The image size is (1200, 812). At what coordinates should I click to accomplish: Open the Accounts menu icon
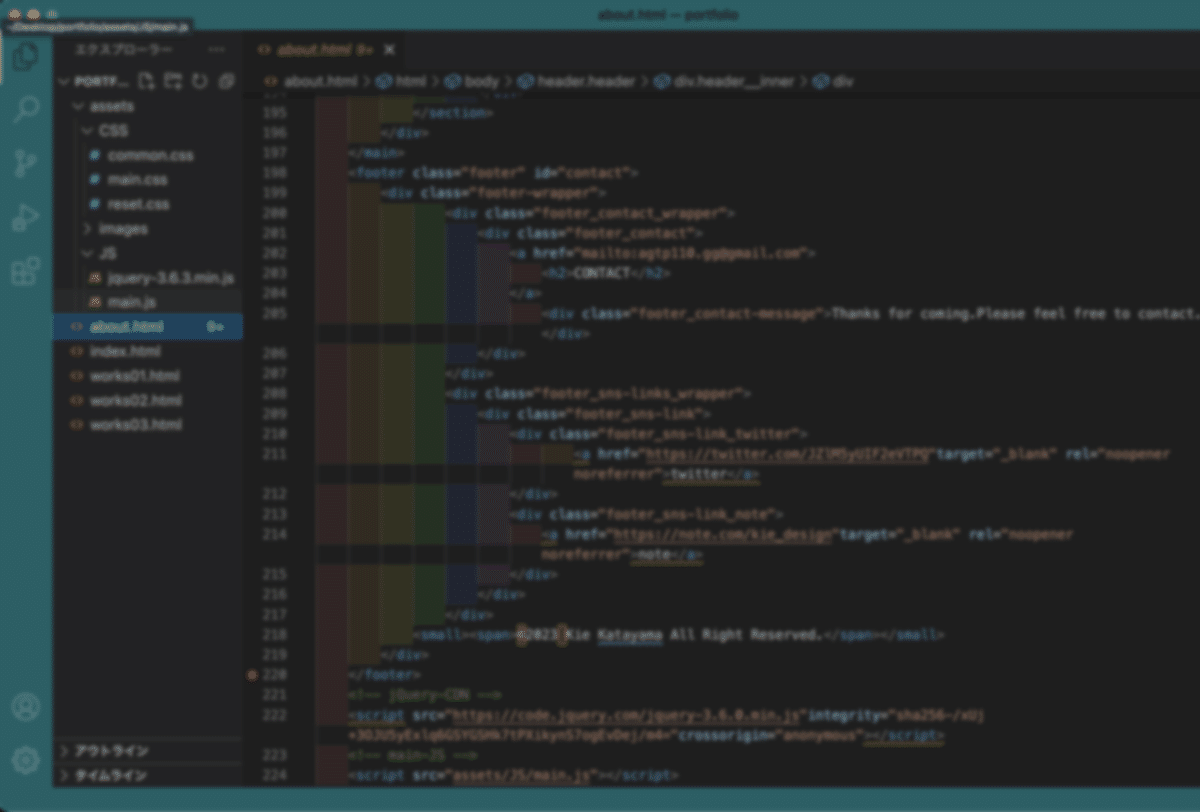tap(25, 707)
